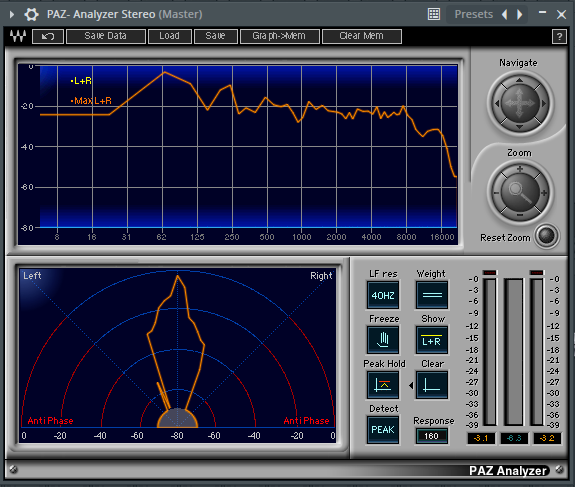Change the Weight selector setting
Viewport: 575px width, 487px height.
432,295
